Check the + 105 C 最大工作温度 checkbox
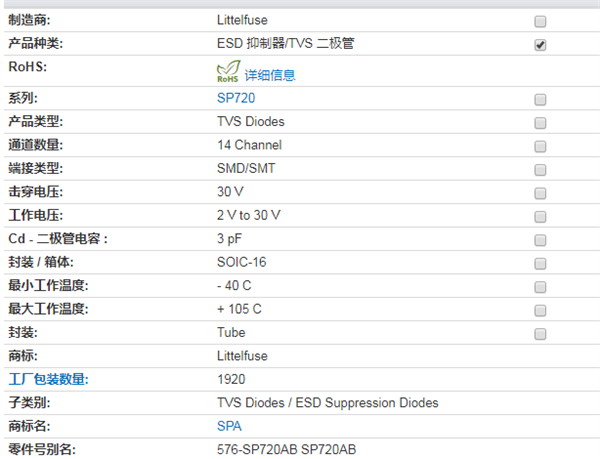The width and height of the screenshot is (600, 459). pyautogui.click(x=540, y=310)
